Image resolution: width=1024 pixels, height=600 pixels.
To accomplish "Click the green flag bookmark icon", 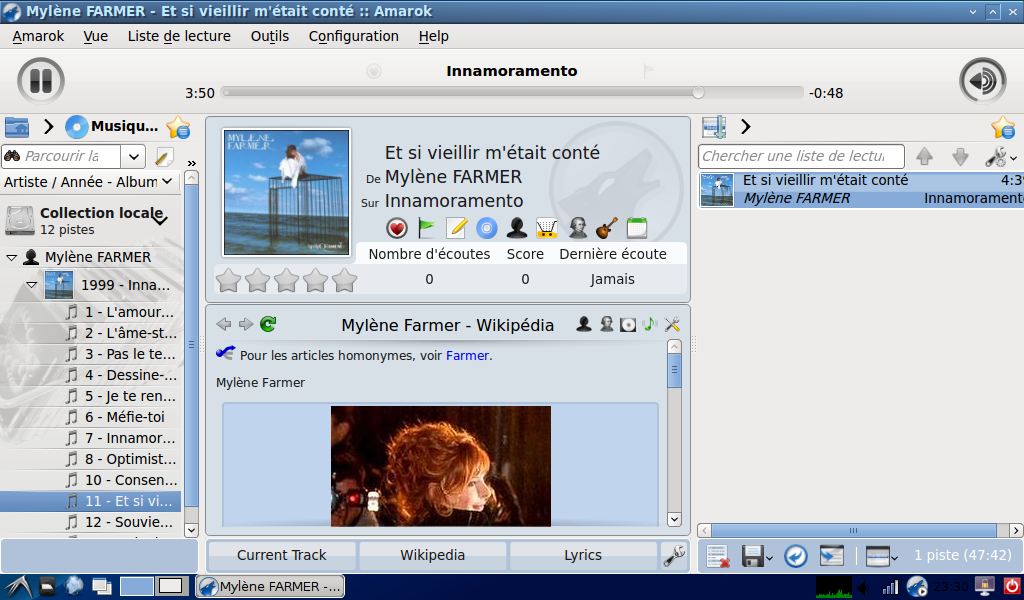I will click(426, 228).
